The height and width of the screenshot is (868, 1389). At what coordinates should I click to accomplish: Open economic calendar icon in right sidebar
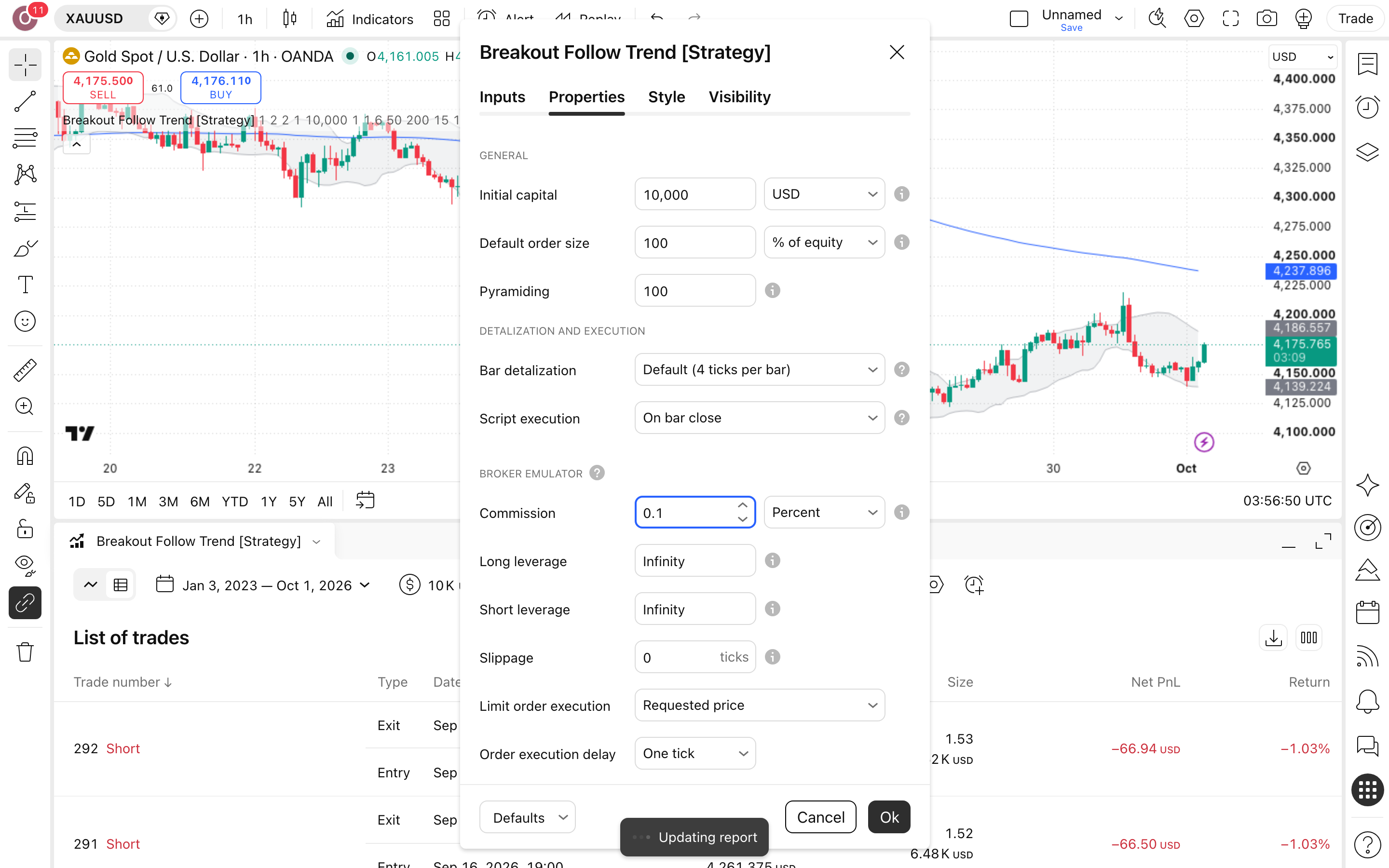[1368, 612]
